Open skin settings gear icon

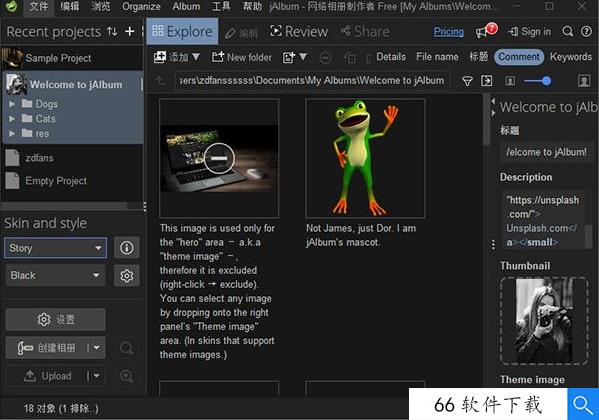point(126,275)
